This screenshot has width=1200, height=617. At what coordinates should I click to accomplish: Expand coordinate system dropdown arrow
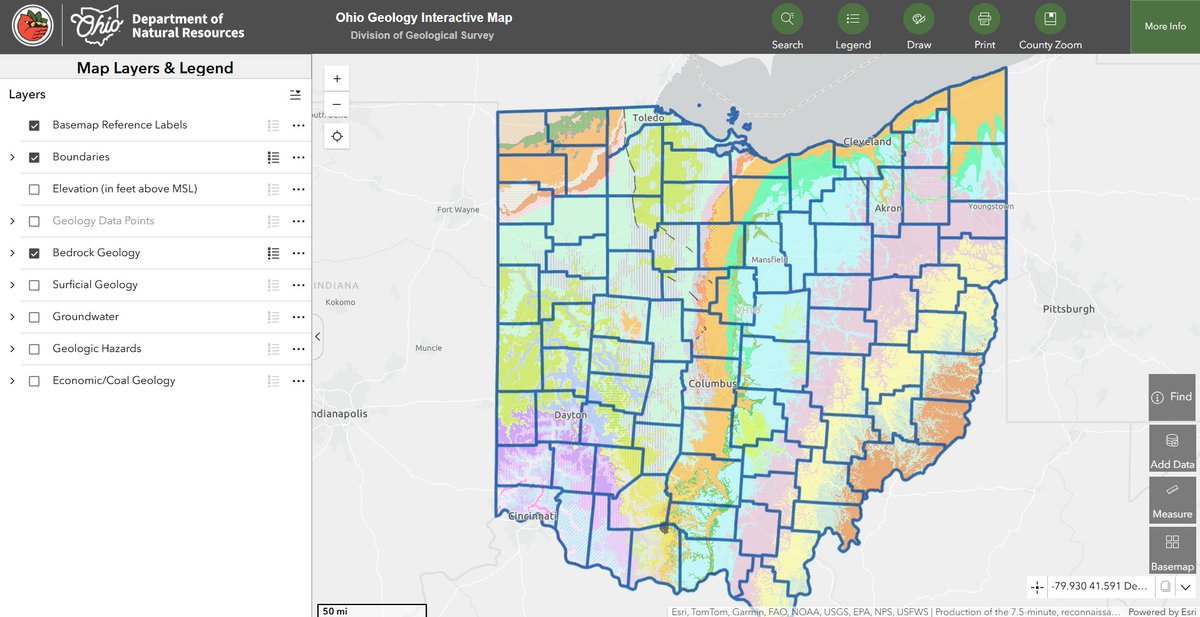(1185, 587)
